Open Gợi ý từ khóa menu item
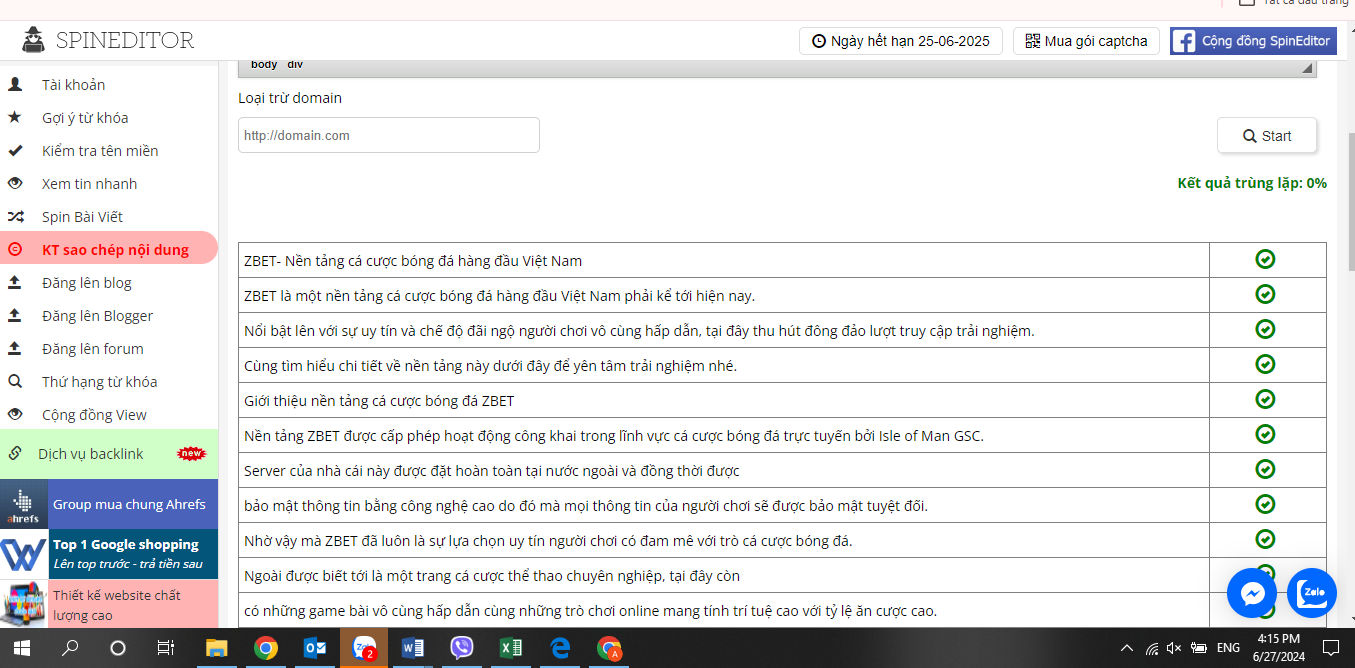The image size is (1355, 668). click(85, 118)
